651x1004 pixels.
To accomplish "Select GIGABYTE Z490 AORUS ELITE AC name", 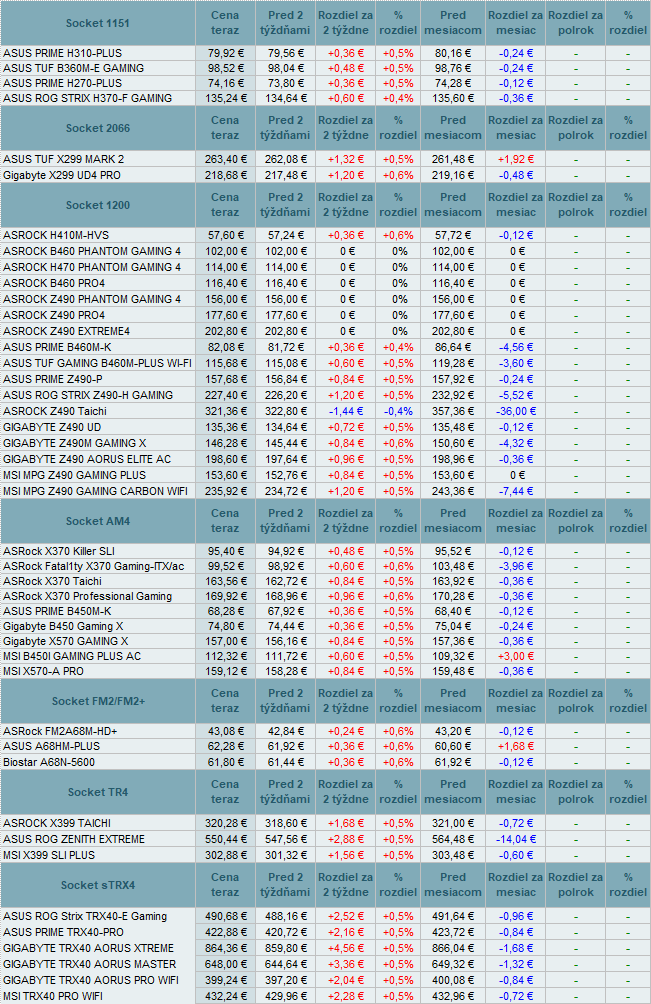I will tap(87, 459).
